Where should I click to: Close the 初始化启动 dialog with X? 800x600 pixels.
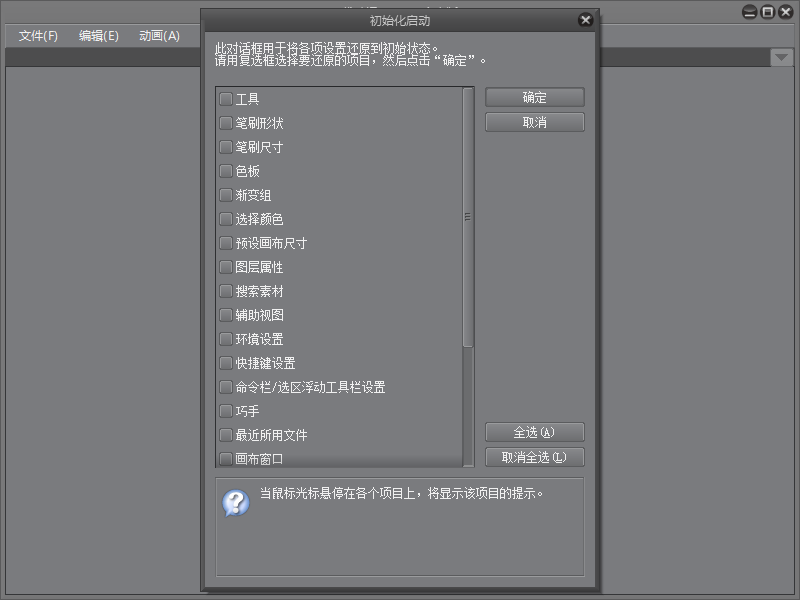point(585,20)
